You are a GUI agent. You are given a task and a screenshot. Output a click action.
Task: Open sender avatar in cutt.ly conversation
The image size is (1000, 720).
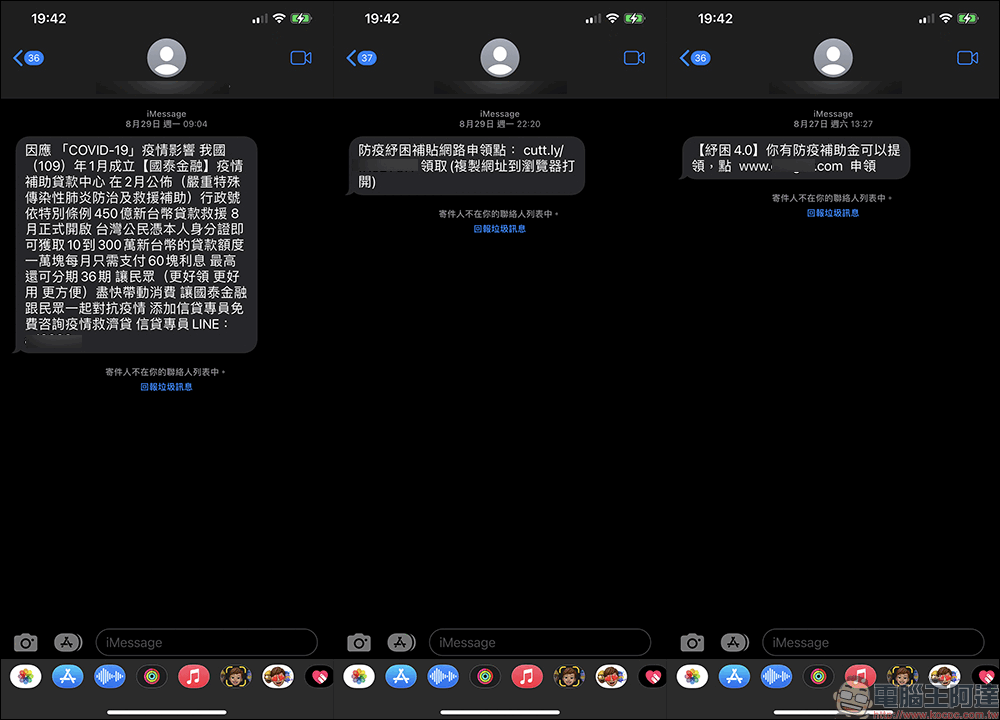click(500, 57)
